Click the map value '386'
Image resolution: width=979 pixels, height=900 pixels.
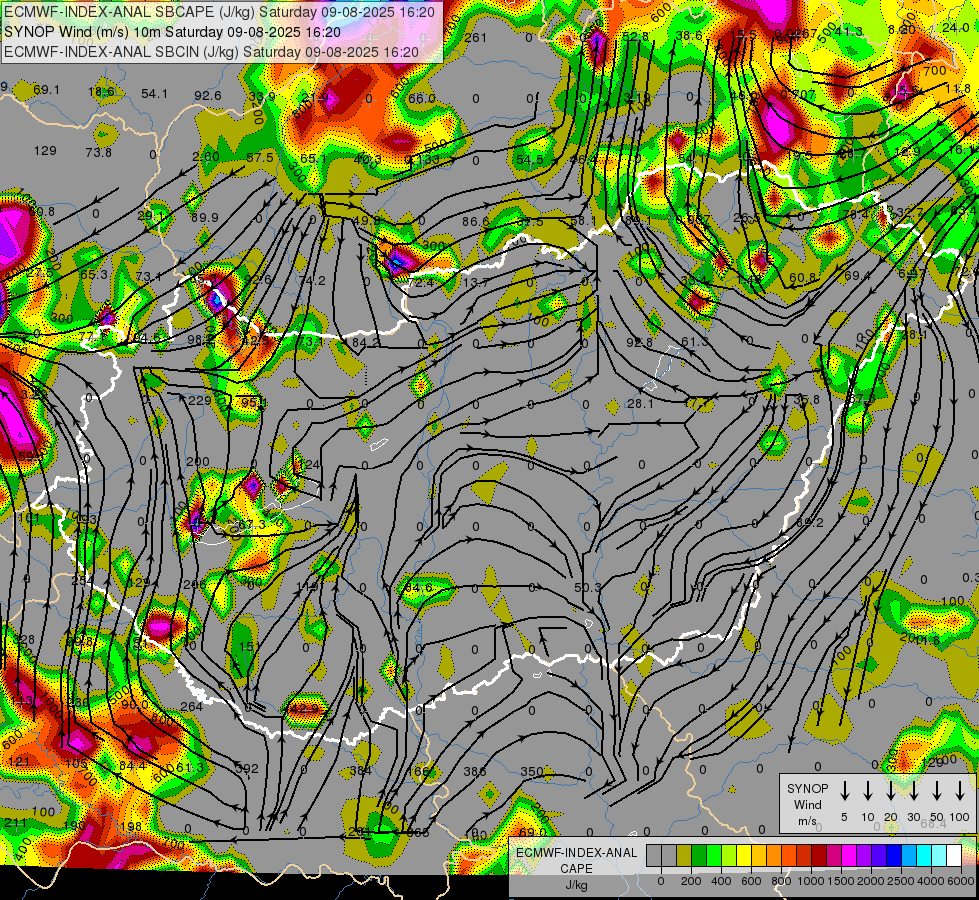(475, 771)
